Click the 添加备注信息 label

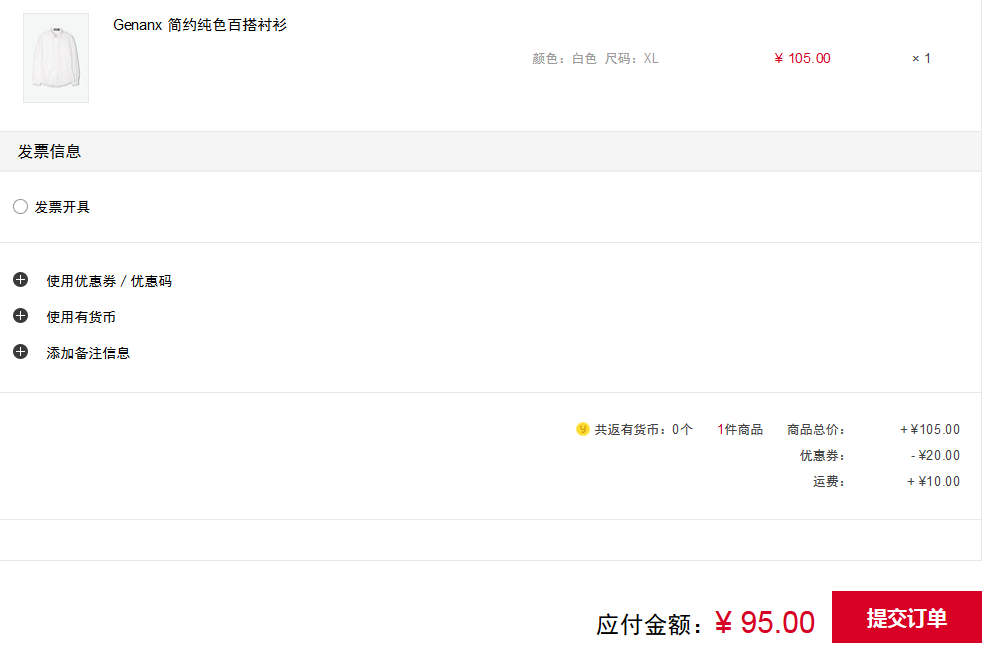point(88,353)
